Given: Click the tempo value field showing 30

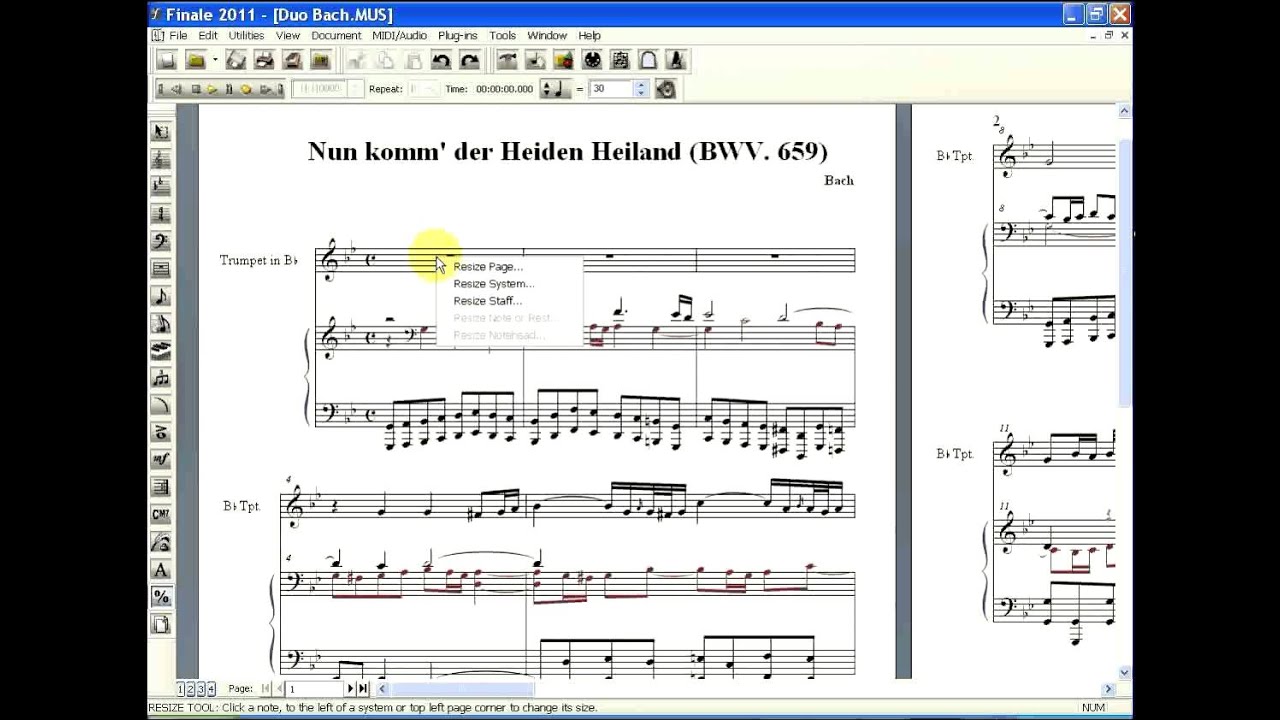Looking at the screenshot, I should pos(611,89).
